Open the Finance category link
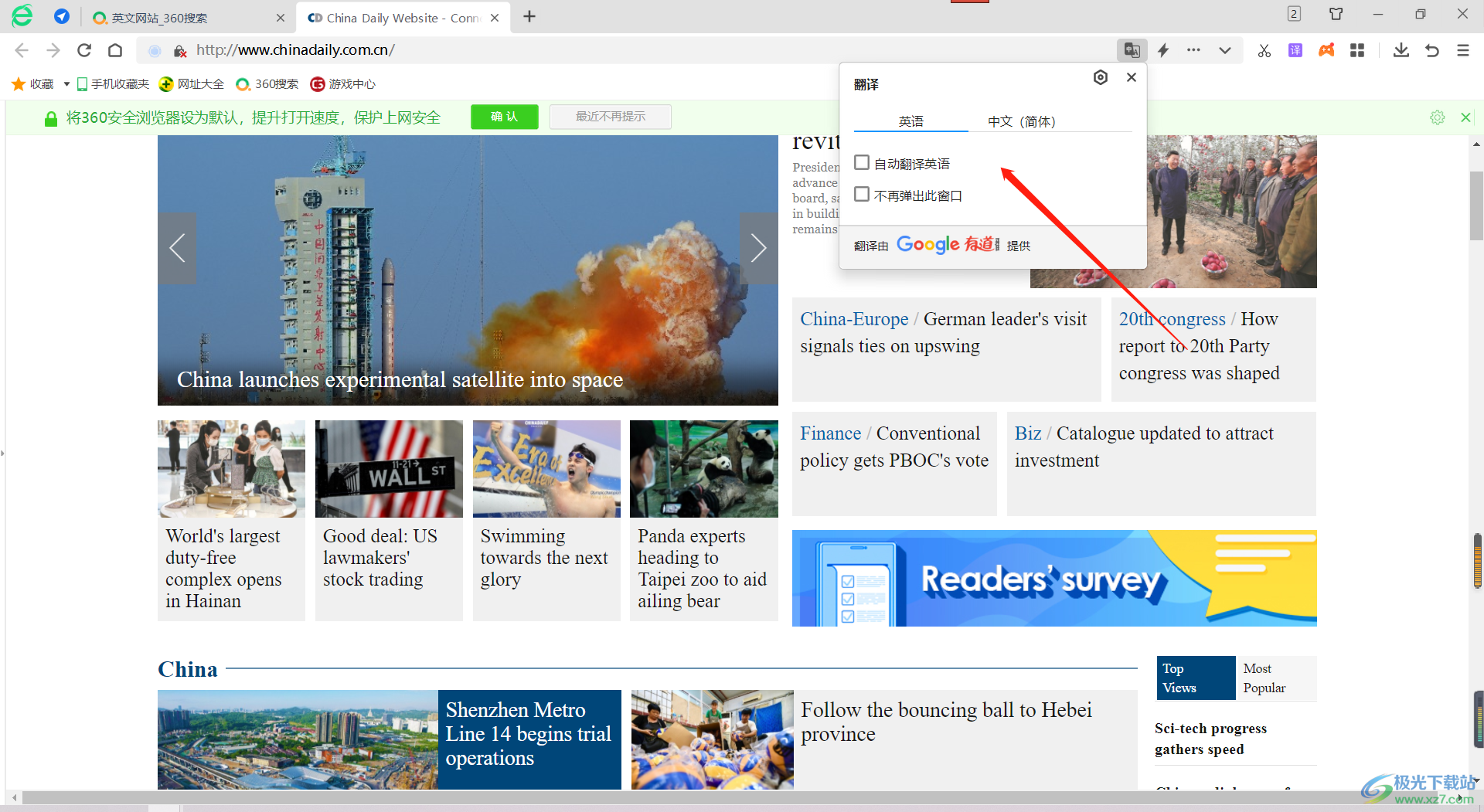This screenshot has width=1484, height=812. [x=830, y=433]
